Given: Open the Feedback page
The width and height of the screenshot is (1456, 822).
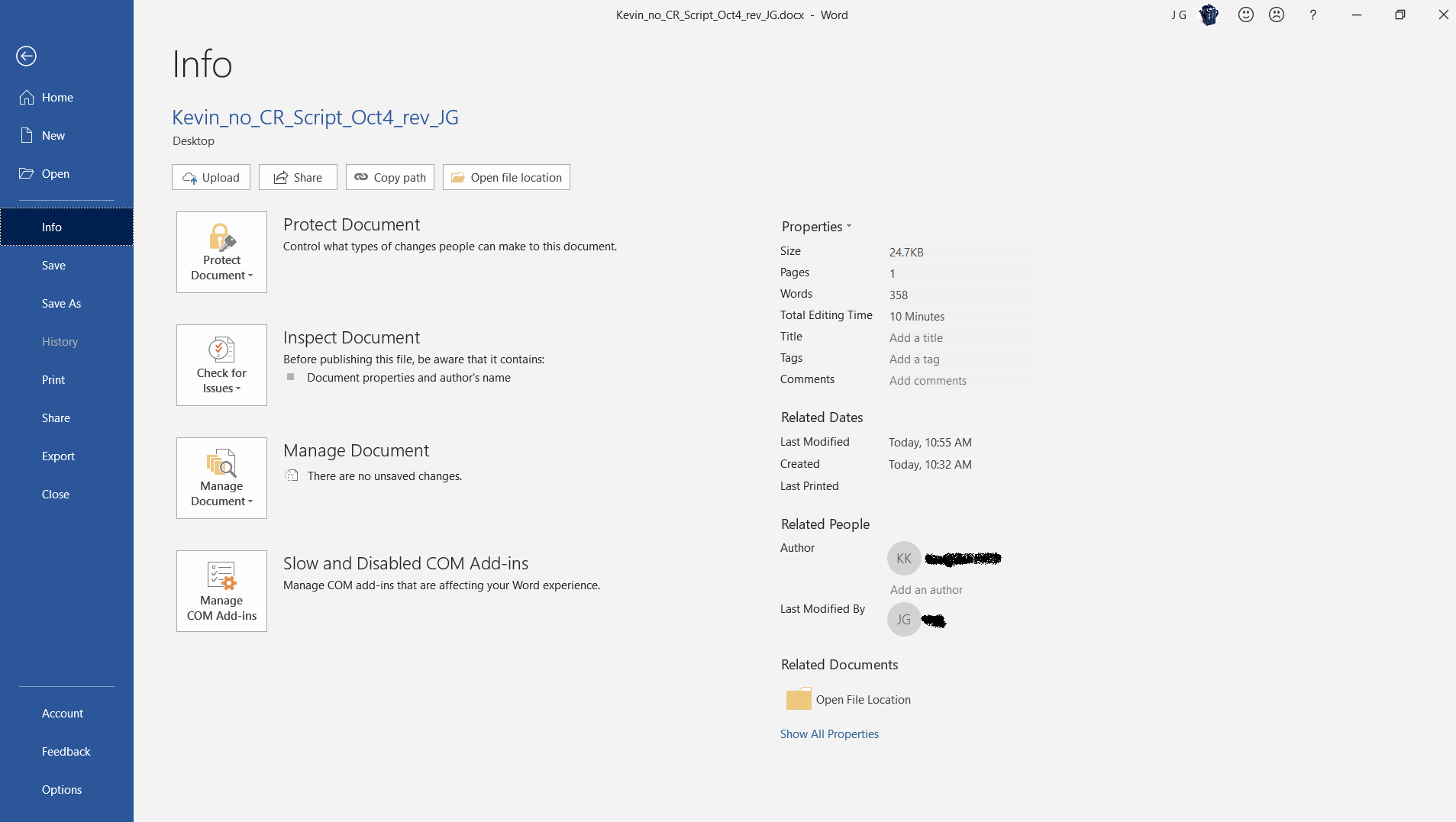Looking at the screenshot, I should tap(66, 752).
